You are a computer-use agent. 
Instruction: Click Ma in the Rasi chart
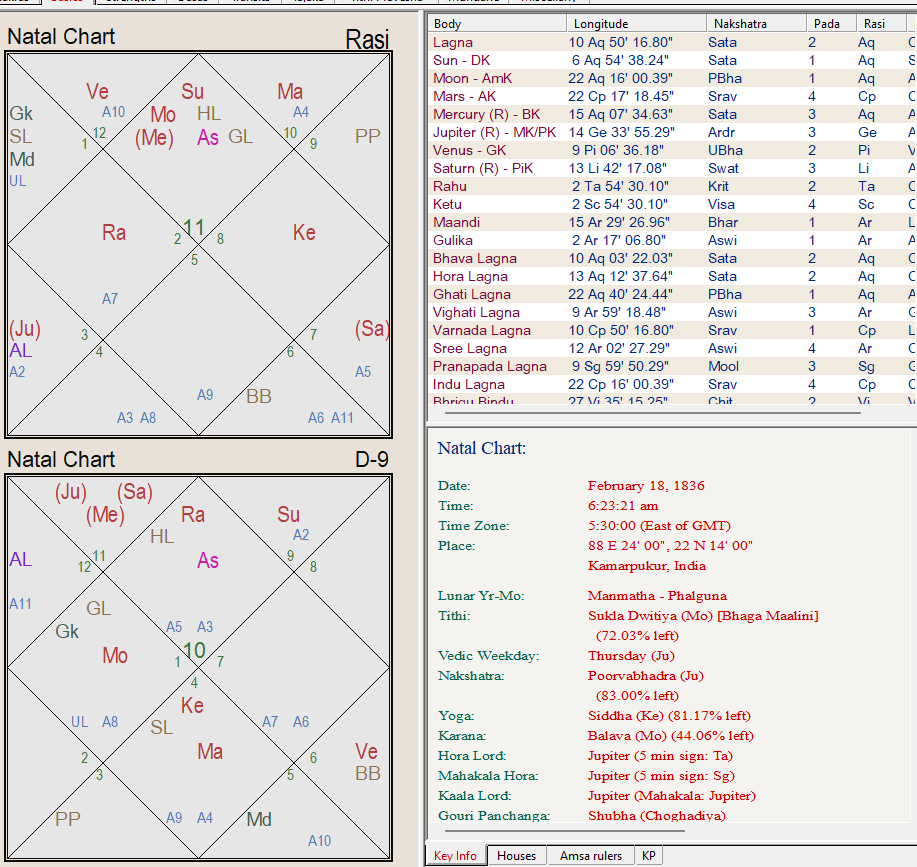coord(290,91)
